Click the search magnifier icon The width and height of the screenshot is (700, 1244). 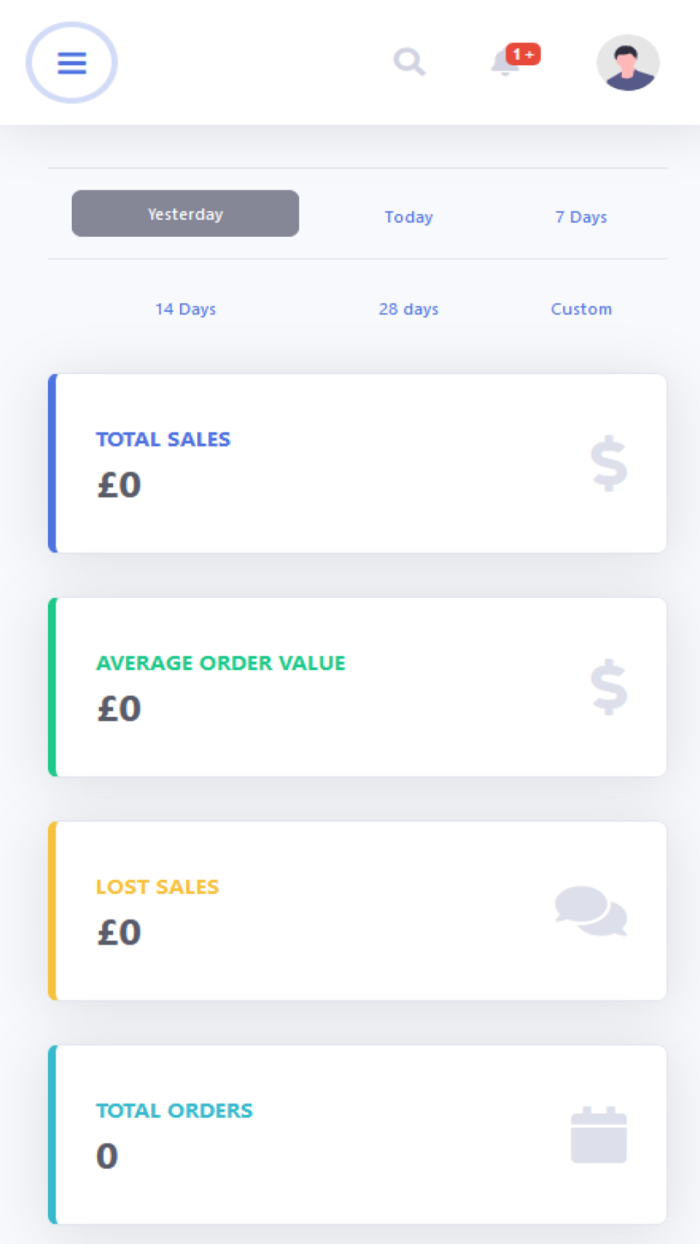pos(409,62)
